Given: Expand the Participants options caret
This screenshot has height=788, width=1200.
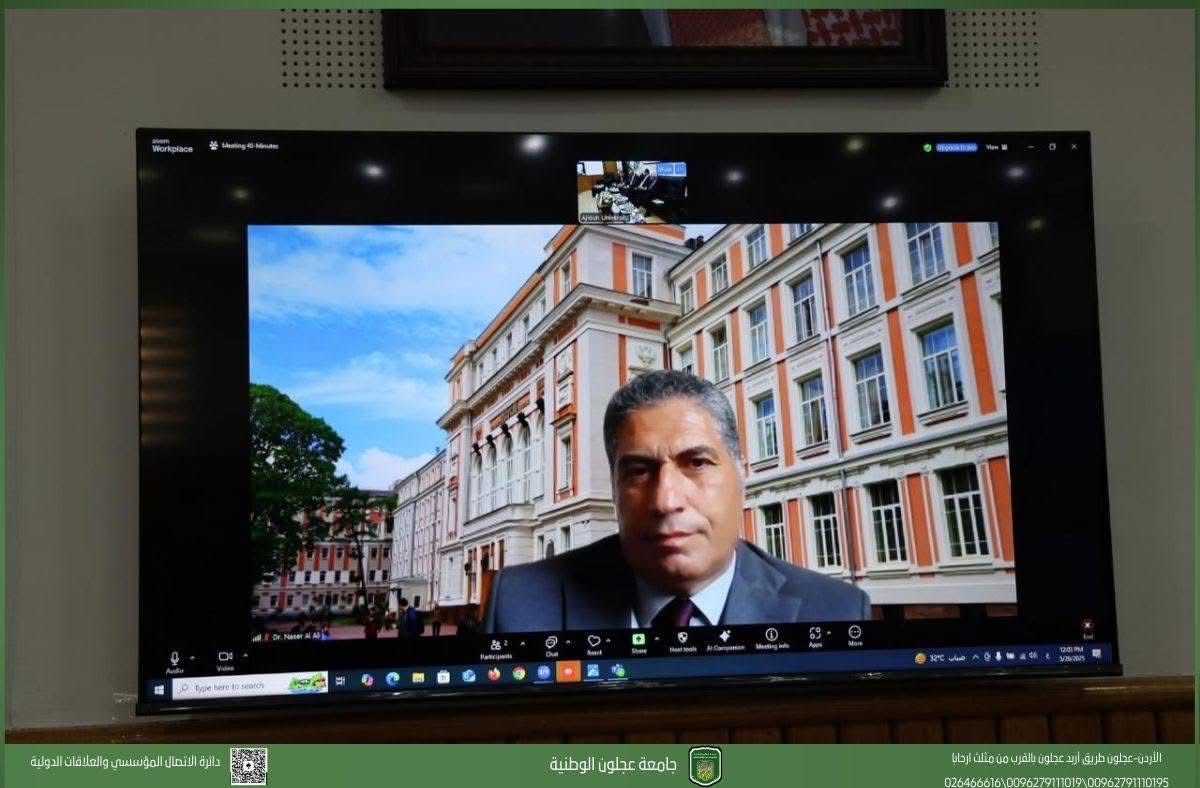Looking at the screenshot, I should (523, 642).
